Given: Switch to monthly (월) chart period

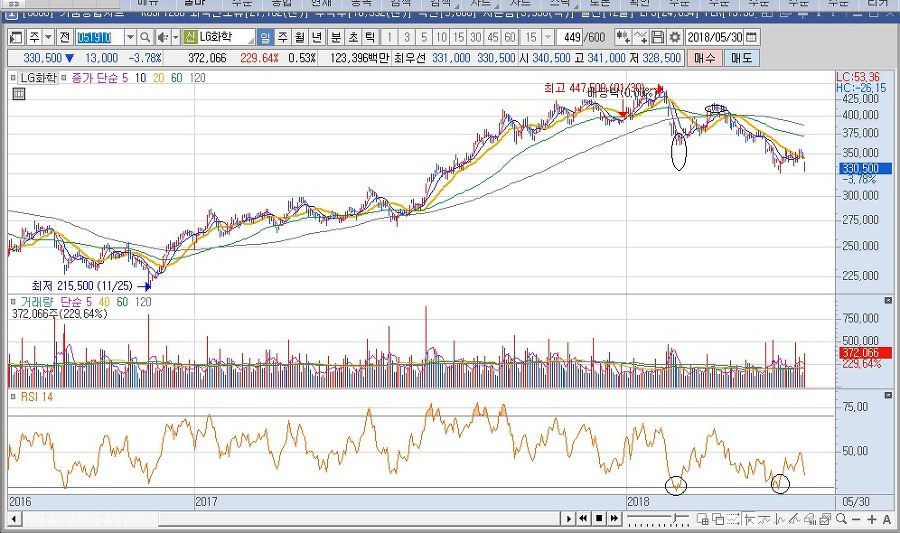Looking at the screenshot, I should (300, 37).
